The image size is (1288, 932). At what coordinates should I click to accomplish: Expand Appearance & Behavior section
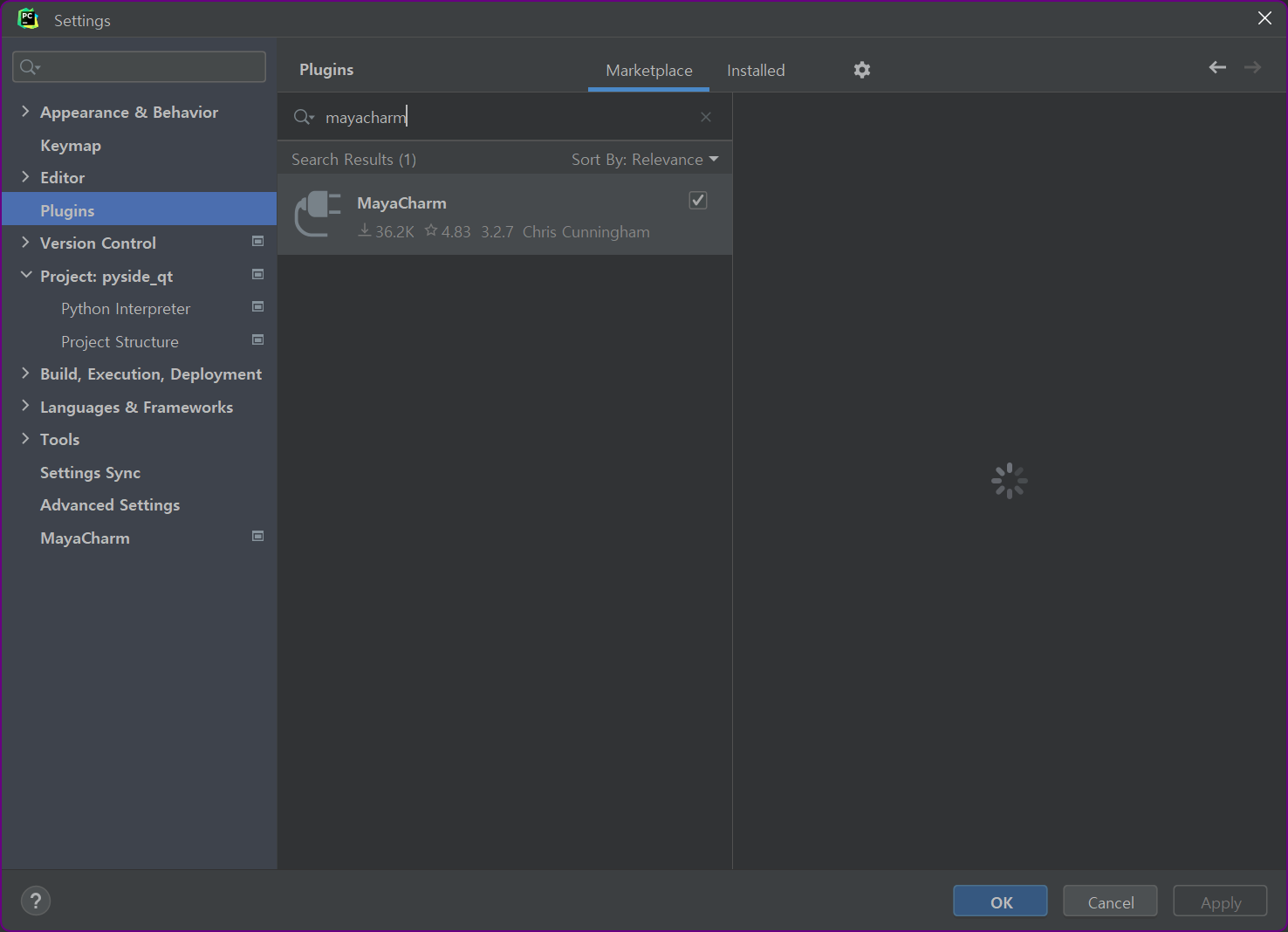point(25,112)
